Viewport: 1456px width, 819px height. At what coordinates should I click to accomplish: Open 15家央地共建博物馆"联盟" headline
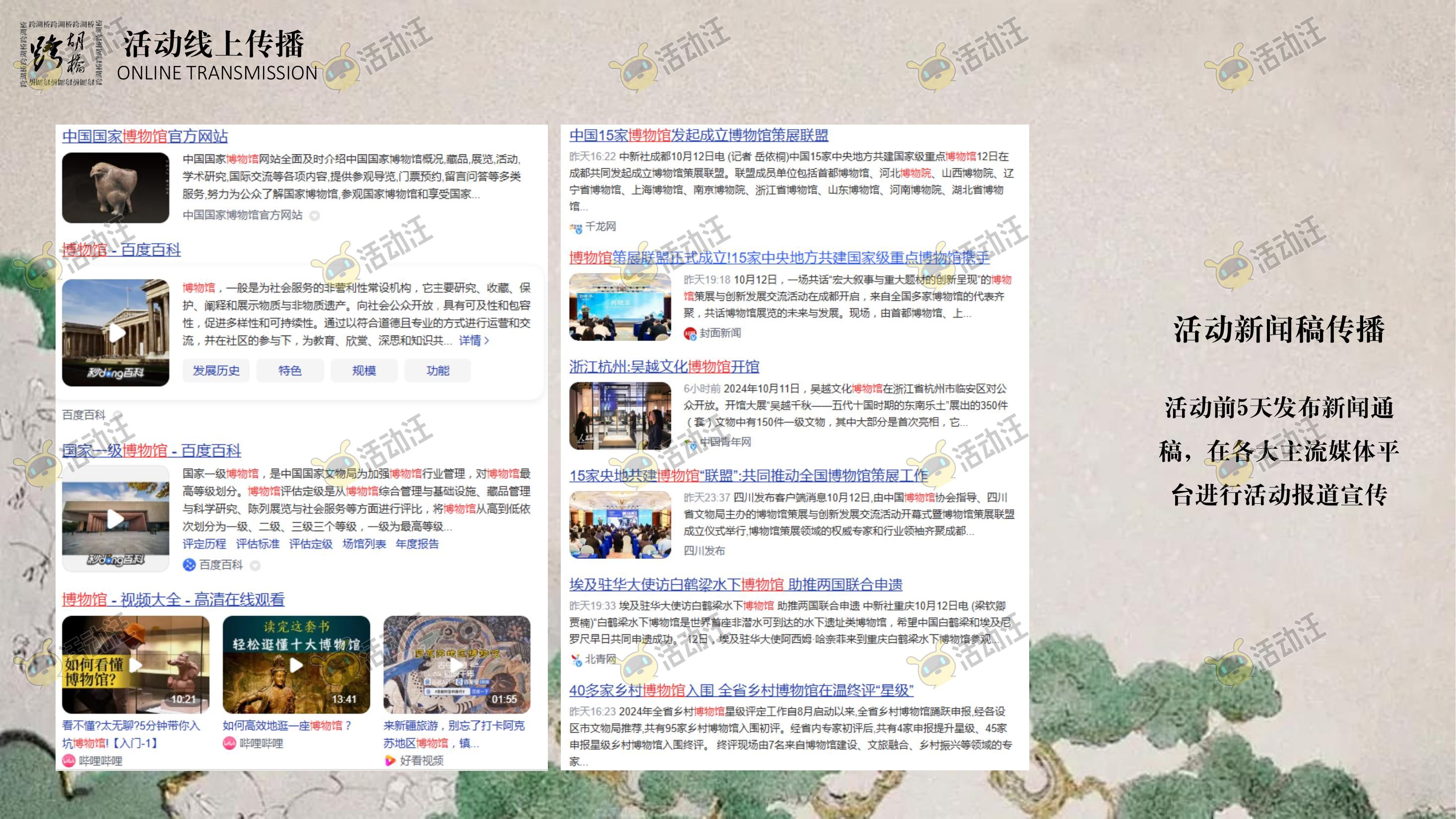(748, 476)
